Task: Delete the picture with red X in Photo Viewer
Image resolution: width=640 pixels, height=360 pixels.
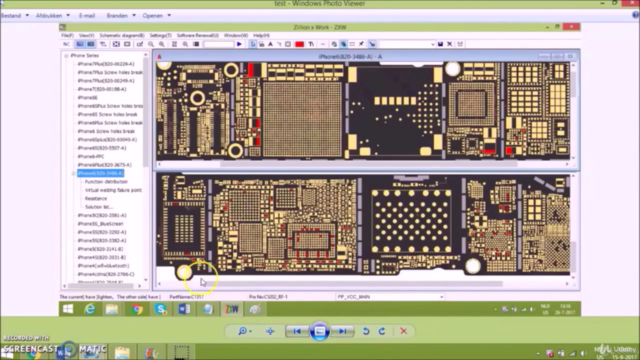Action: click(403, 331)
